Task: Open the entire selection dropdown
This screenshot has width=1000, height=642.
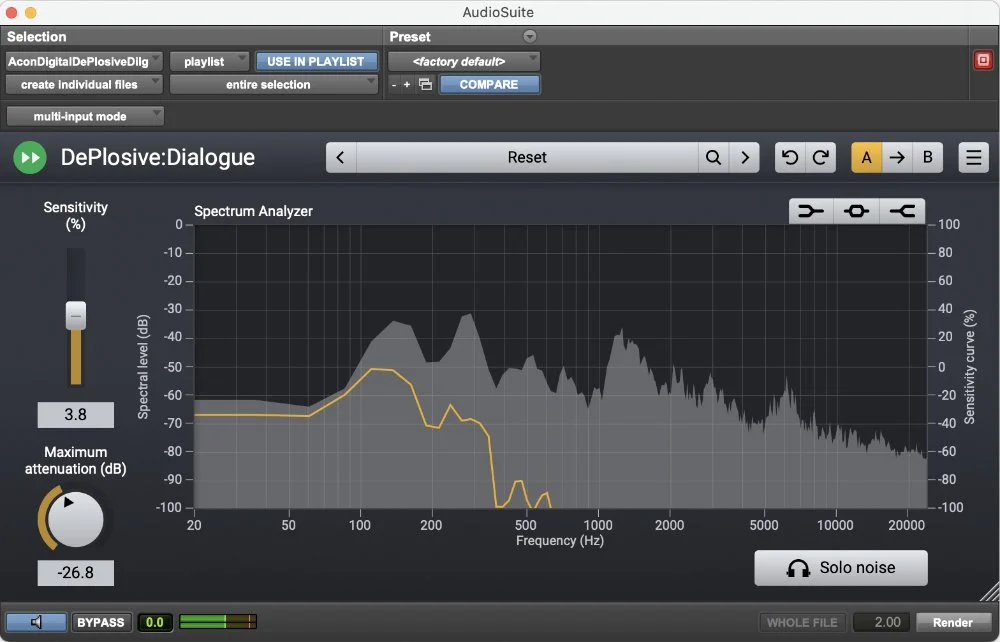Action: click(274, 84)
